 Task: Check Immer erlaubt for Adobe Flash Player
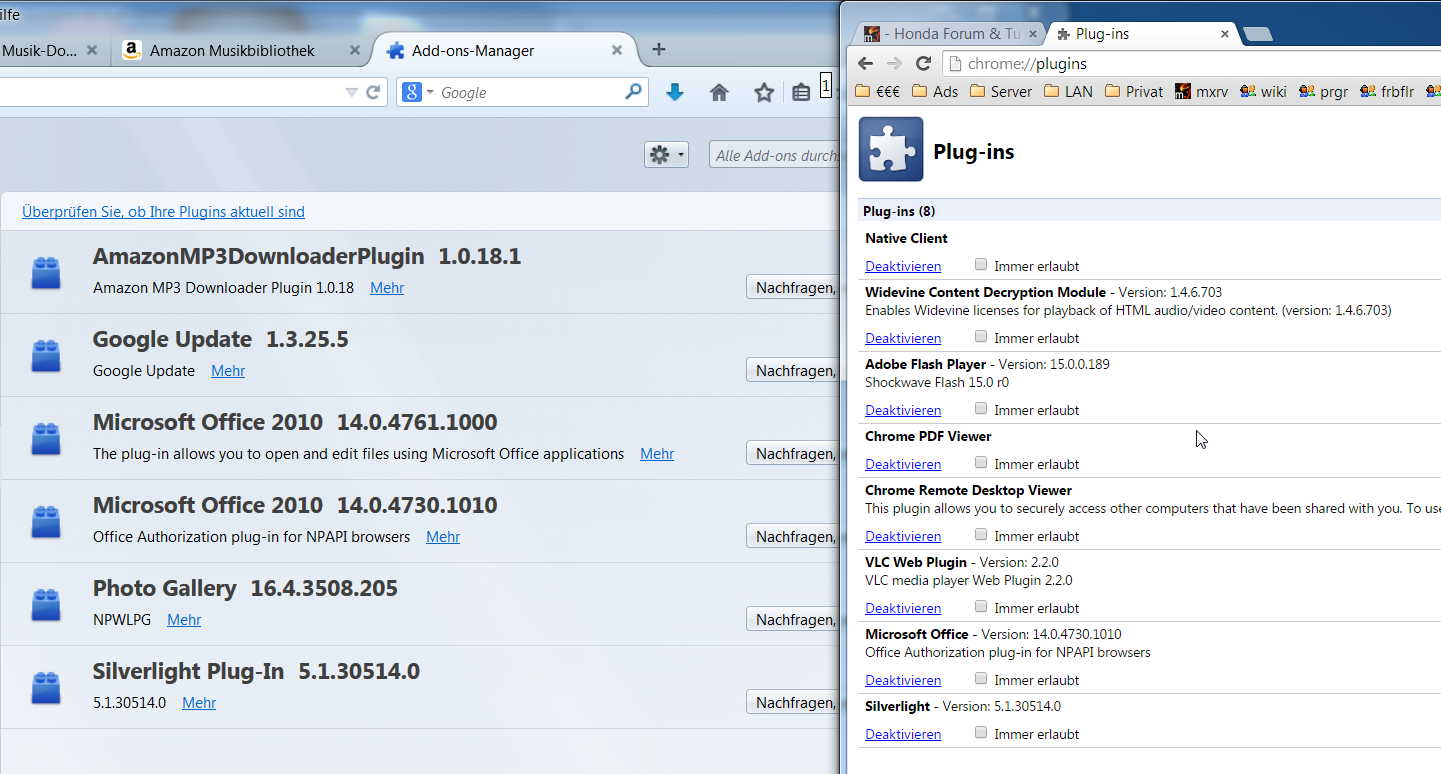tap(981, 409)
